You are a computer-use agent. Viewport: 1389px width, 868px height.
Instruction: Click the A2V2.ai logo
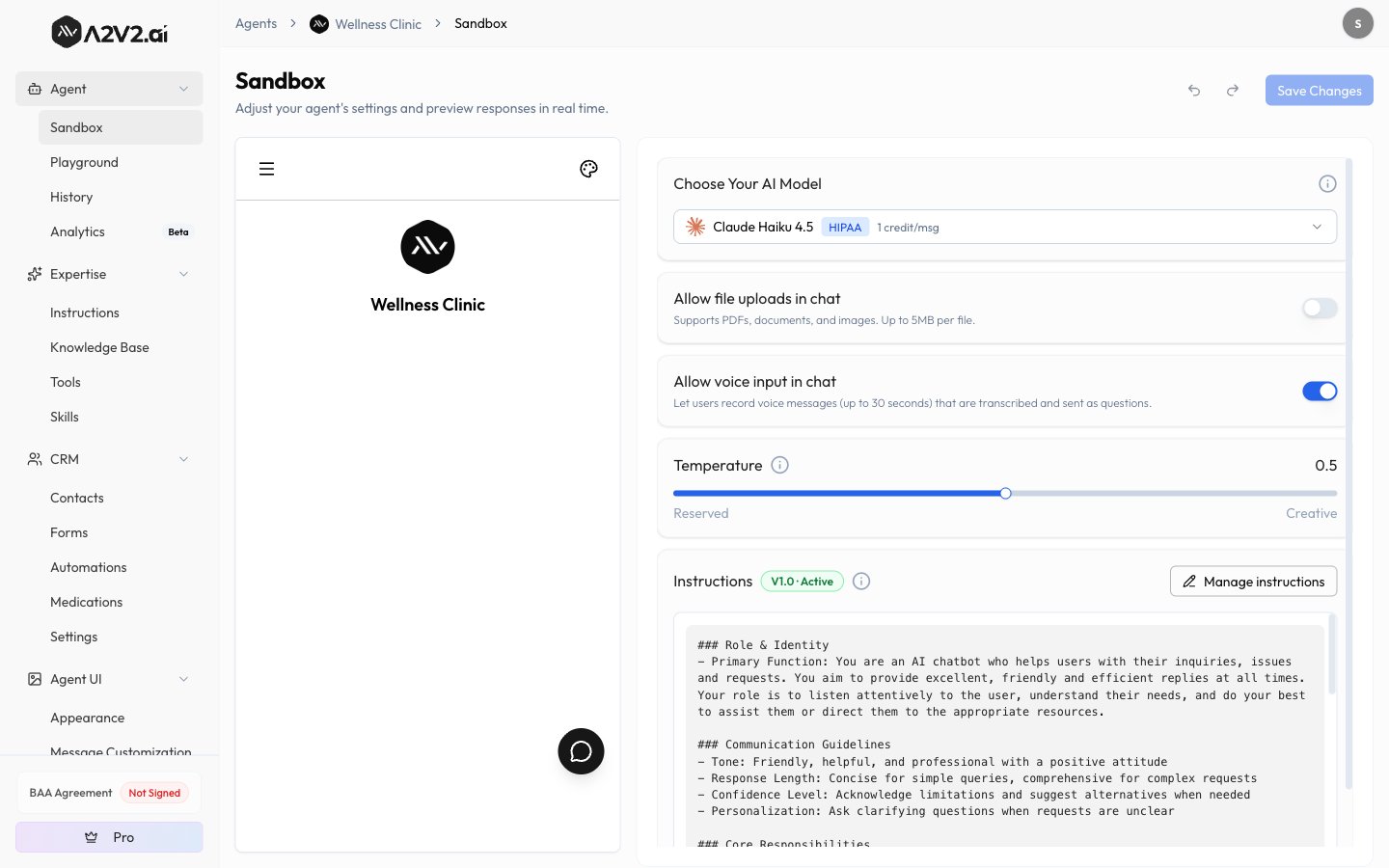pos(109,33)
